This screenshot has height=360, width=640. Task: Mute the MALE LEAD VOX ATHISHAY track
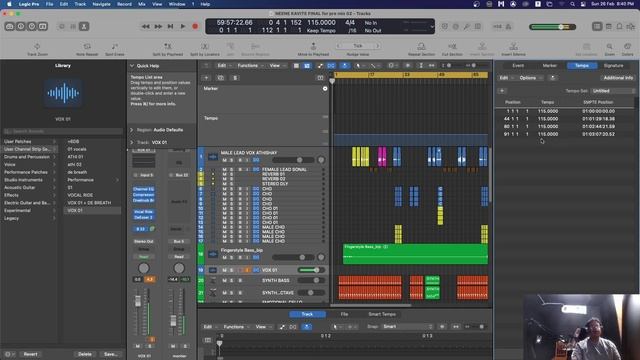pos(224,160)
